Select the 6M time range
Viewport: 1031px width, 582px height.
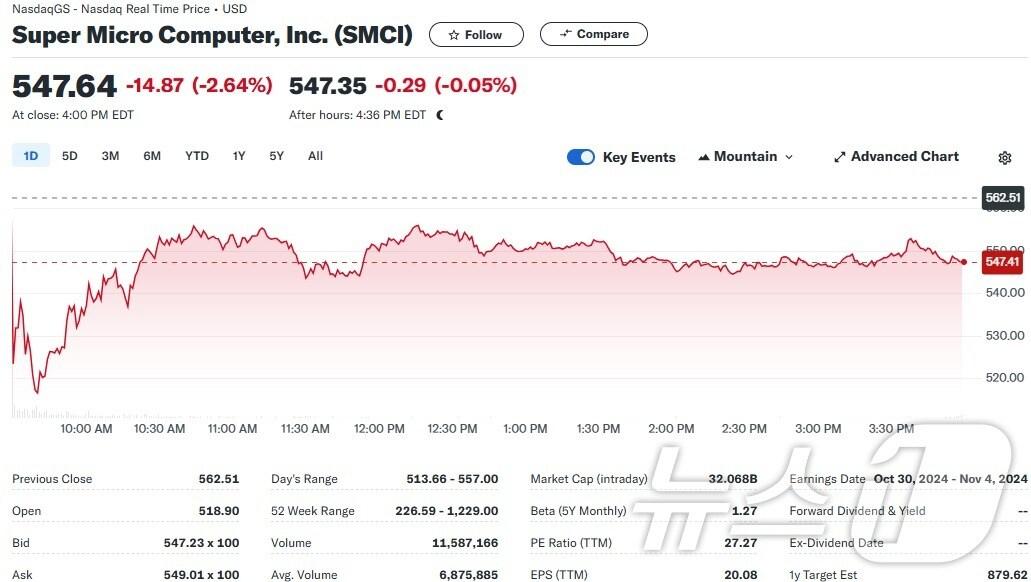click(x=152, y=156)
